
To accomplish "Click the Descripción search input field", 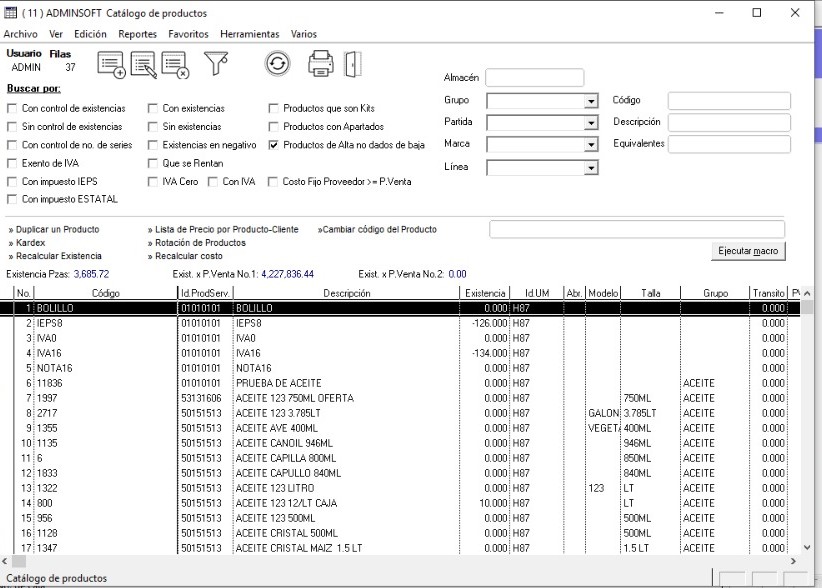I will pos(728,122).
